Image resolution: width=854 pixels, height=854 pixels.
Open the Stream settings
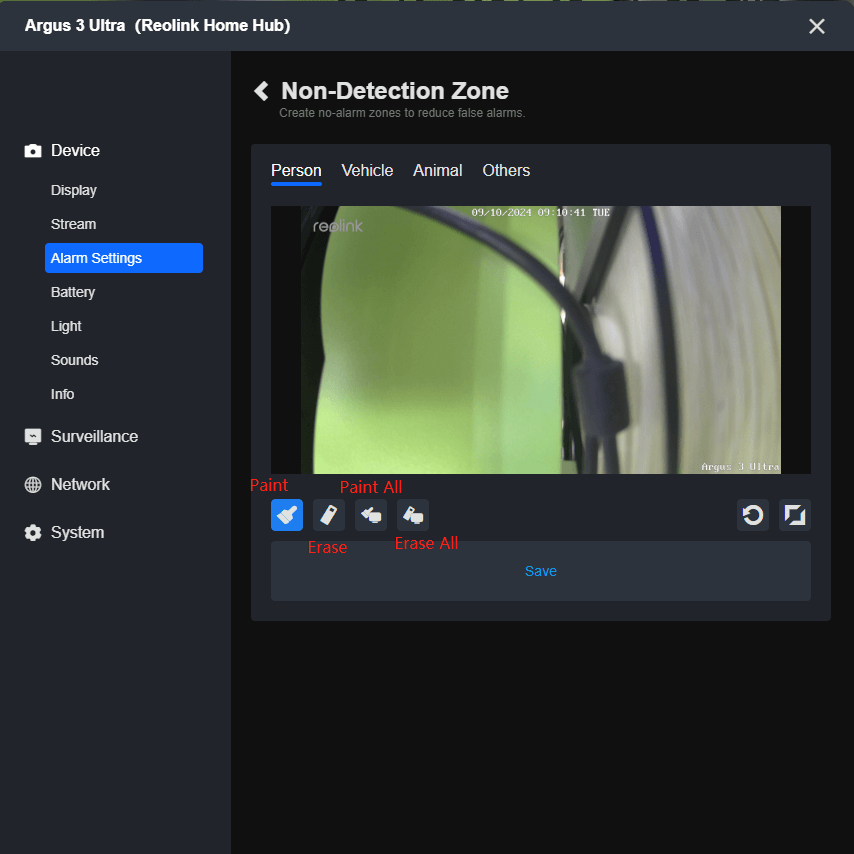click(x=73, y=224)
